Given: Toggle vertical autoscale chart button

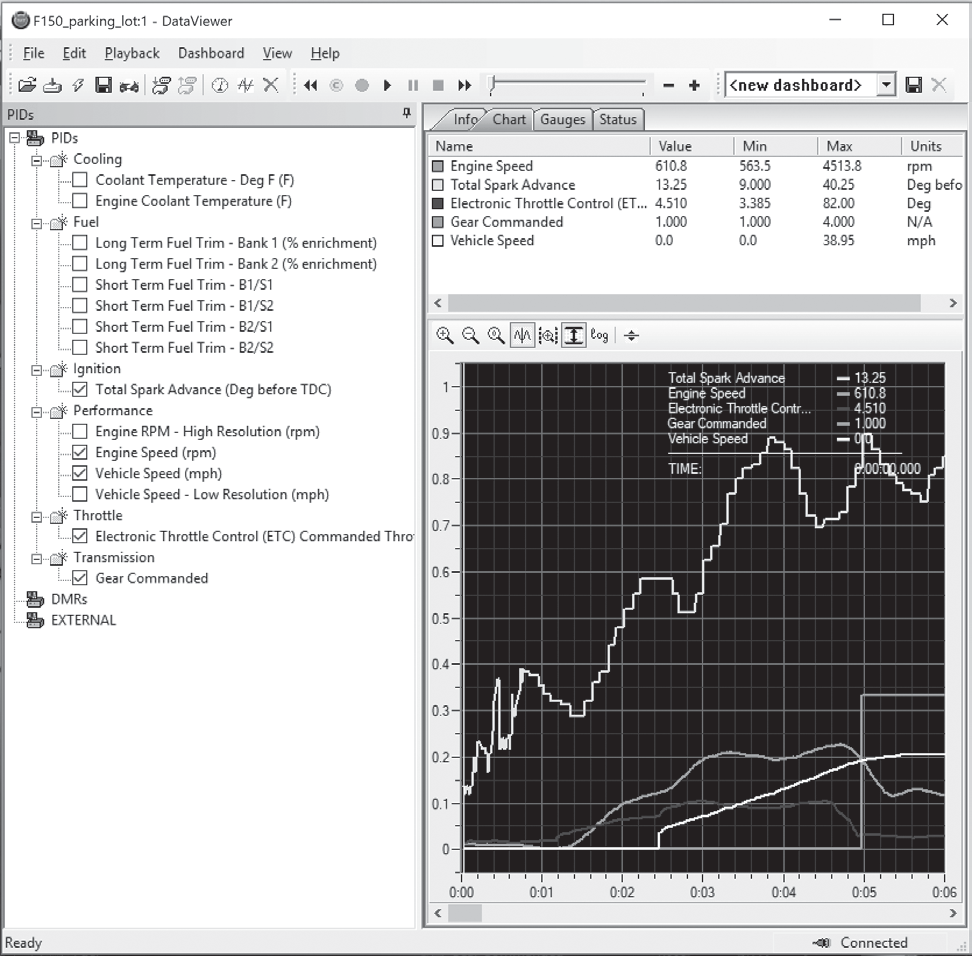Looking at the screenshot, I should 574,335.
